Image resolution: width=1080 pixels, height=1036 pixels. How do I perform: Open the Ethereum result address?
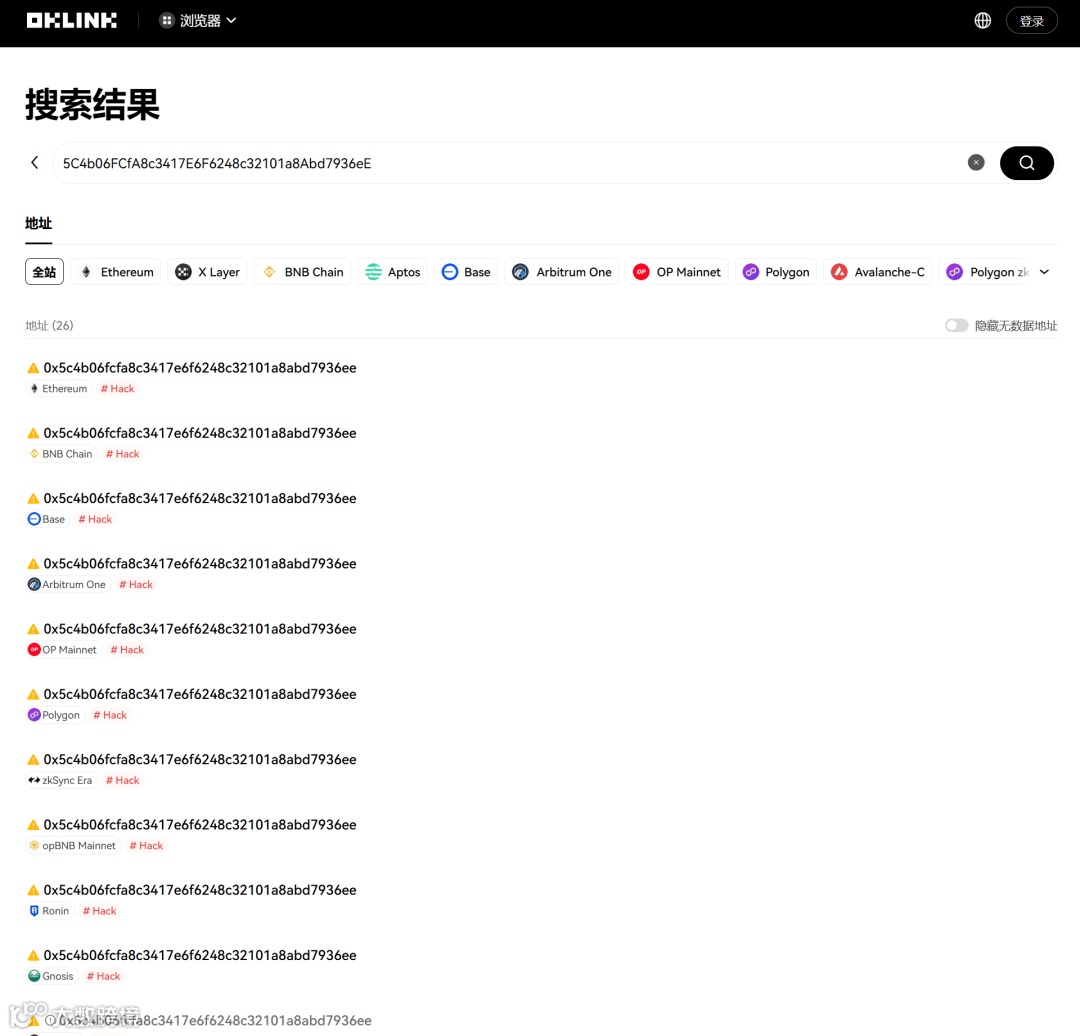(x=200, y=368)
